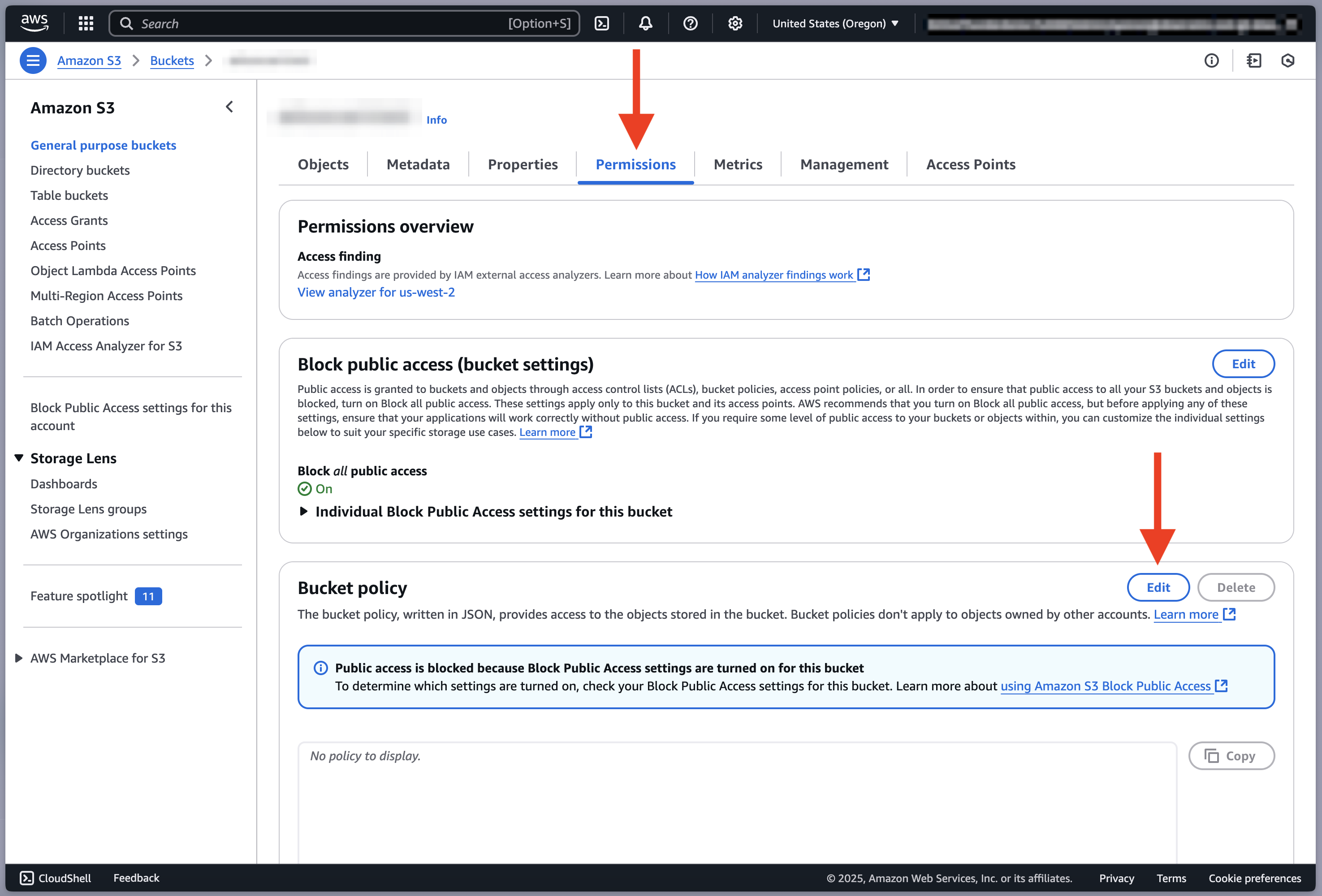The image size is (1322, 896).
Task: Open the AWS services grid menu
Action: click(x=86, y=23)
